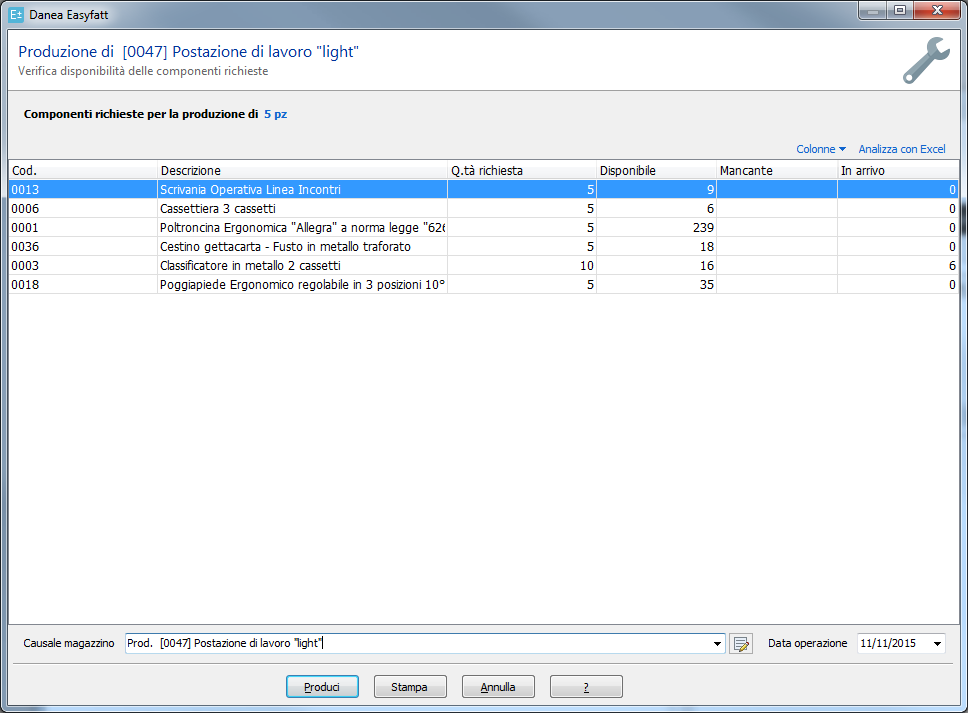968x713 pixels.
Task: Click the Causale magazzino text field
Action: (420, 644)
